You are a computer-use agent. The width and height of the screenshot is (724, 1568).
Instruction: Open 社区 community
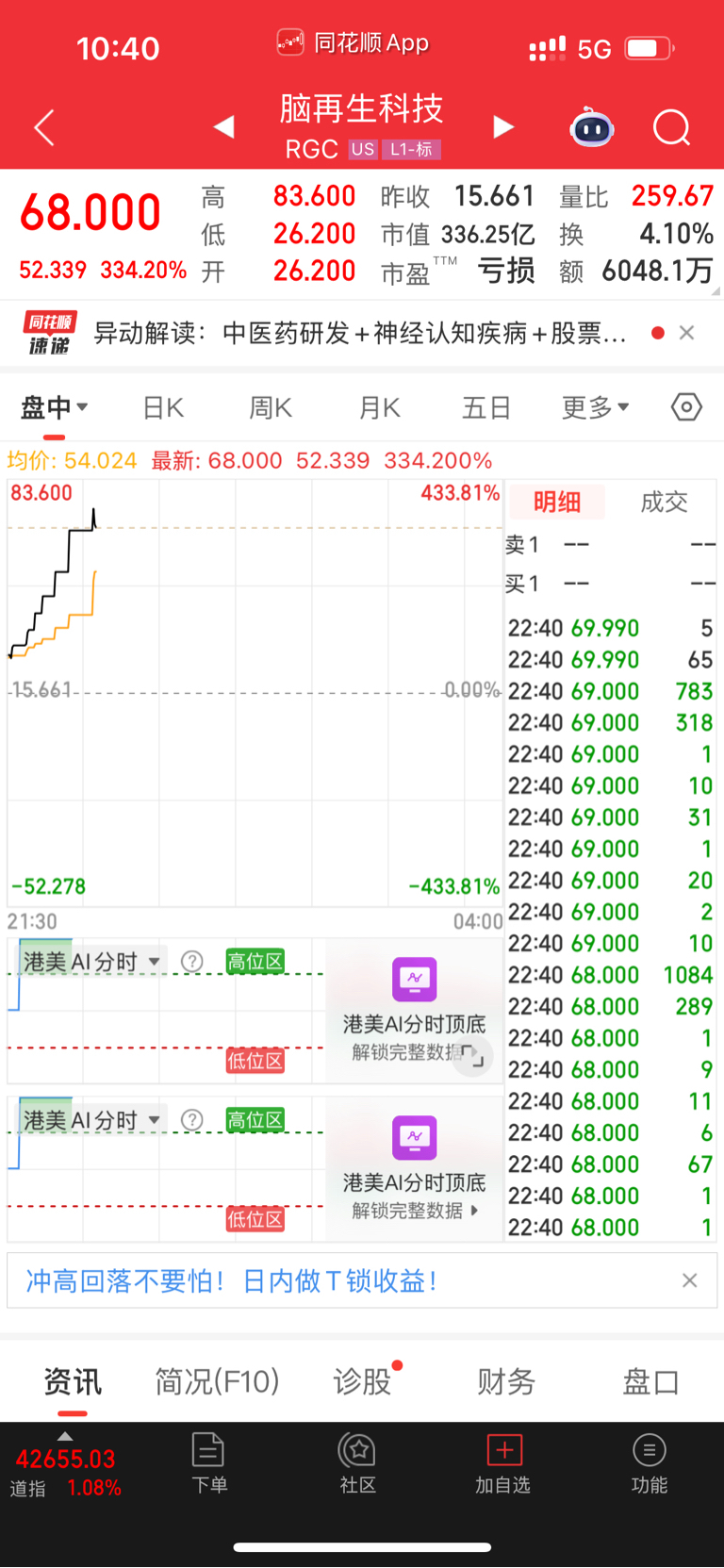pos(357,1462)
